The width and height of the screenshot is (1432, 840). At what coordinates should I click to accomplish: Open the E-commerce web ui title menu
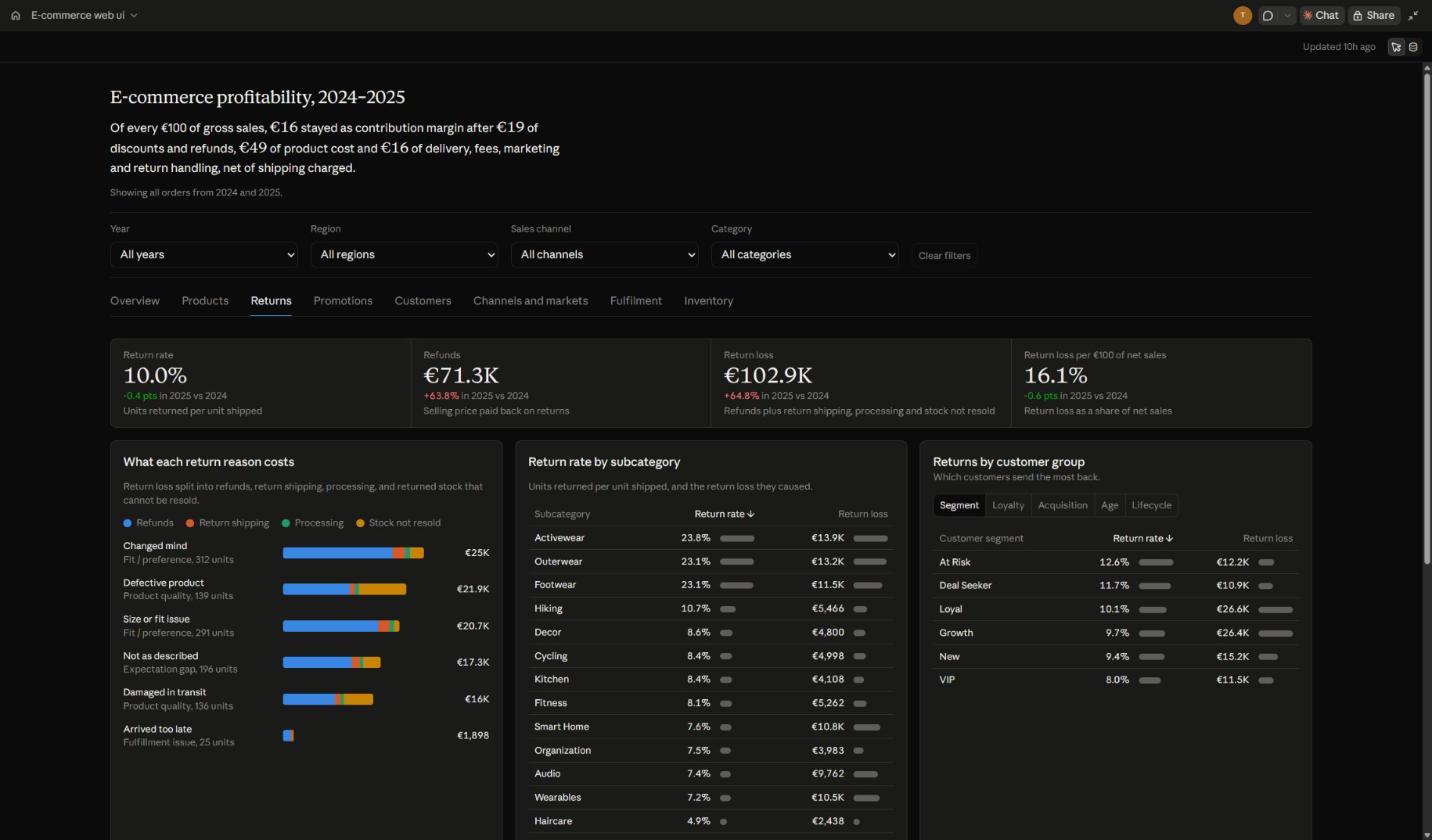pyautogui.click(x=85, y=15)
